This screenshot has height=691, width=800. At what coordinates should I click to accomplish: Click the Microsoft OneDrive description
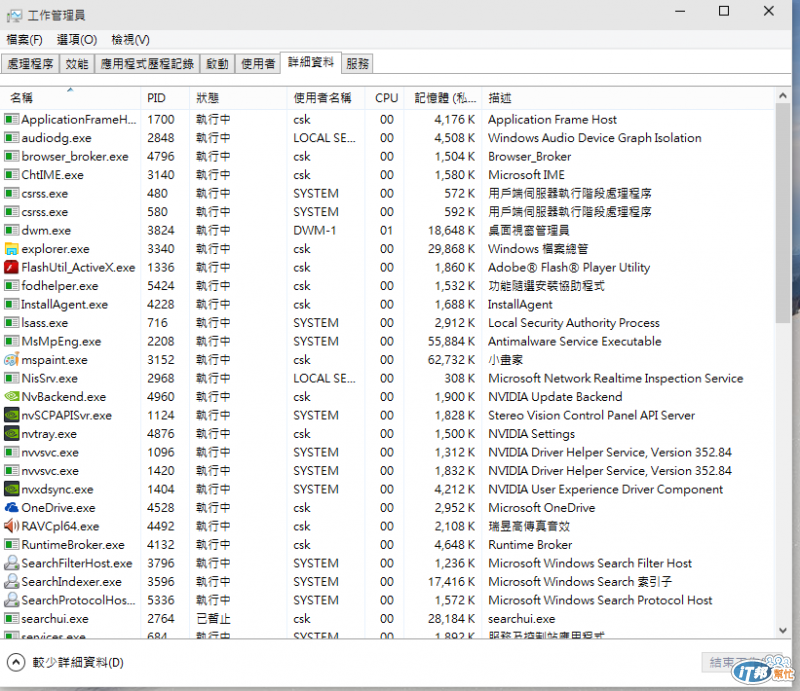pyautogui.click(x=541, y=508)
